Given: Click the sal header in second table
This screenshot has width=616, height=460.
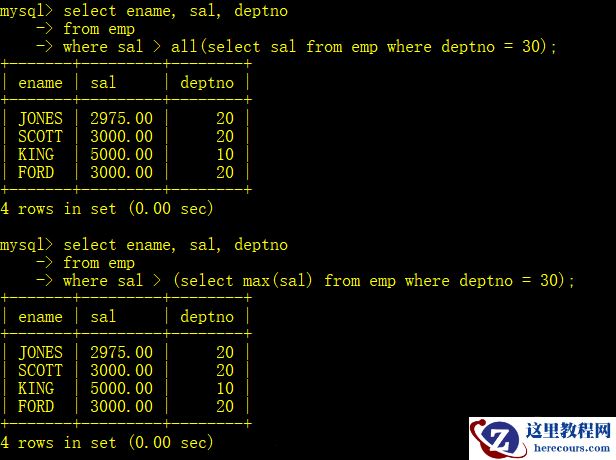Looking at the screenshot, I should pos(103,317).
